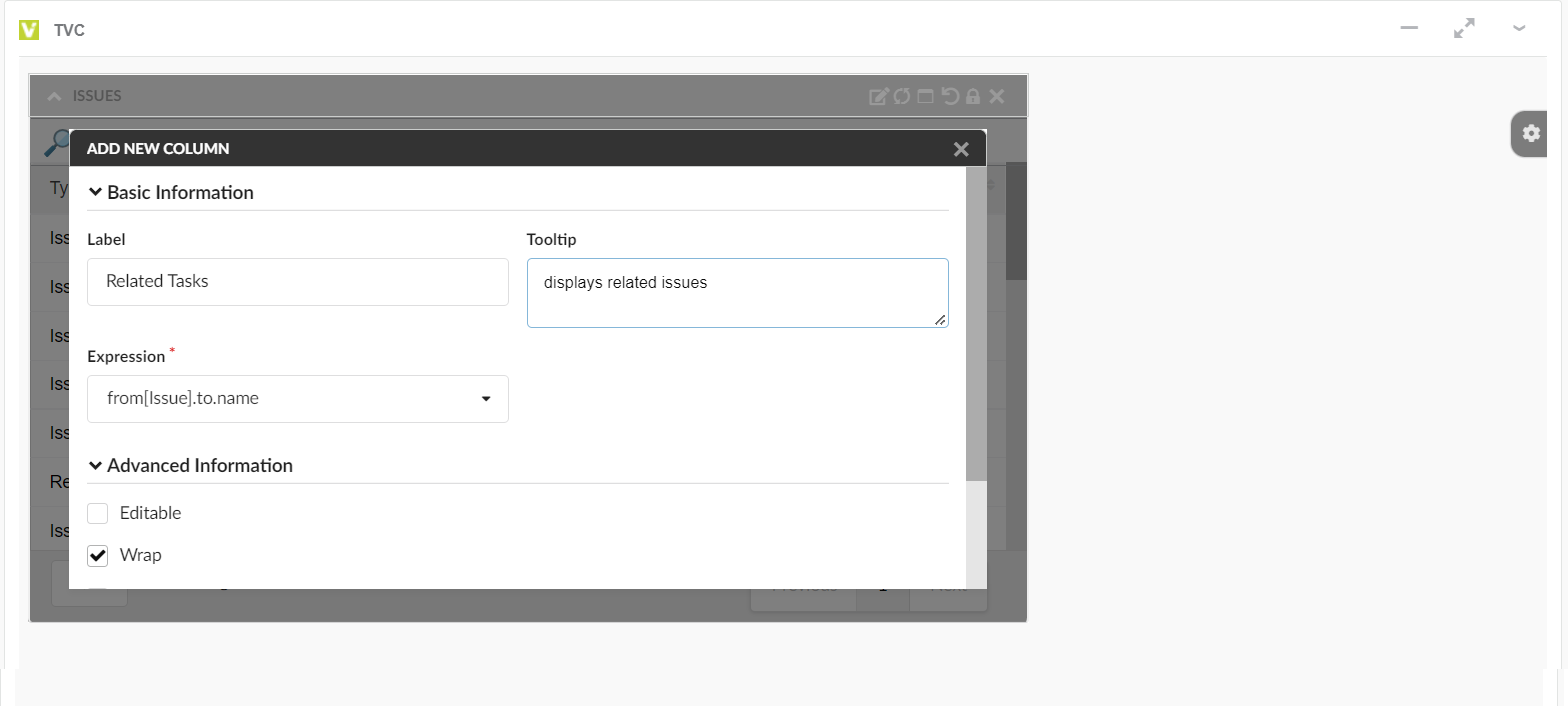Collapse the Advanced Information section
1568x706 pixels.
click(96, 466)
